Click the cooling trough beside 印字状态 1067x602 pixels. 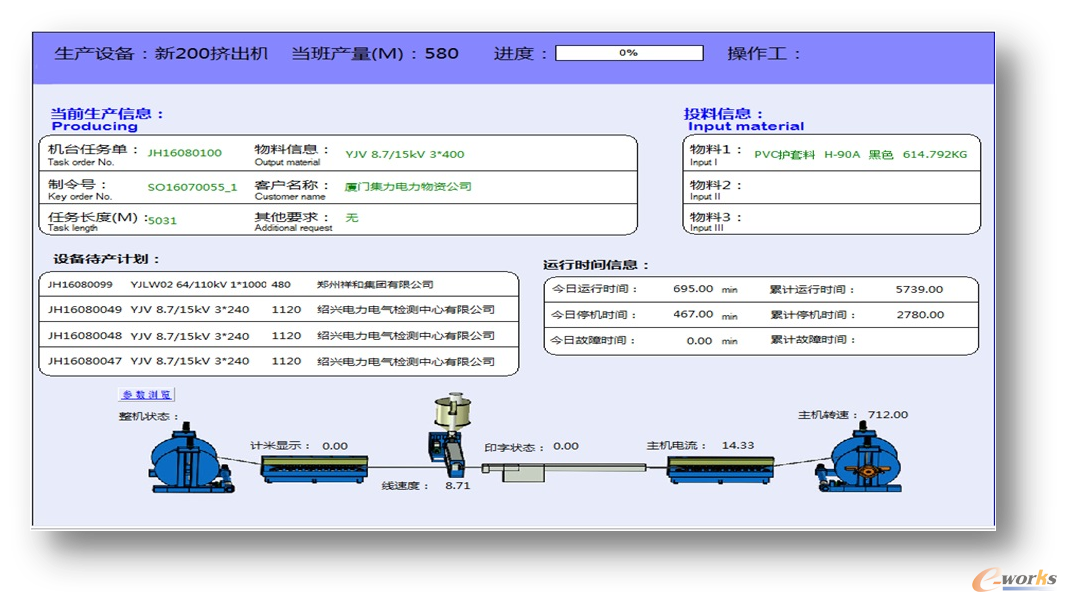[563, 471]
